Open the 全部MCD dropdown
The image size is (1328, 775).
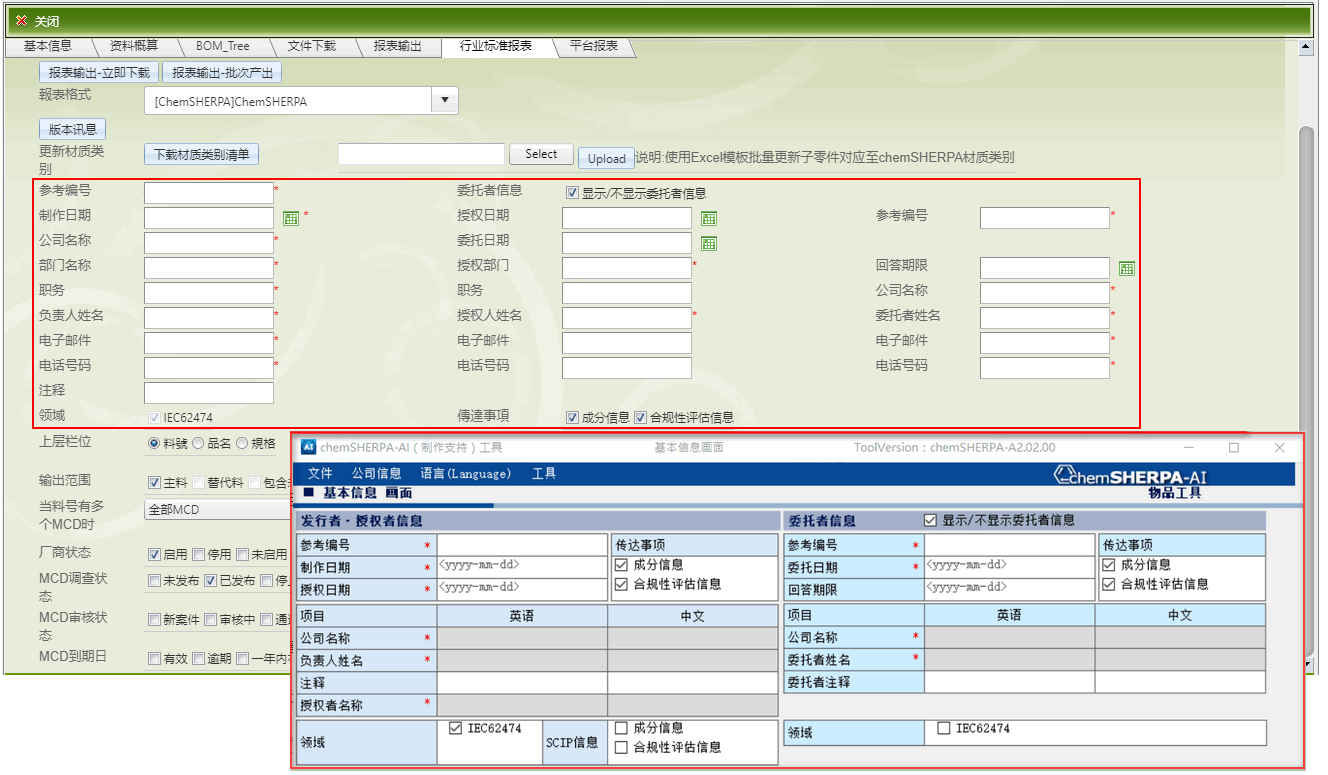click(218, 510)
